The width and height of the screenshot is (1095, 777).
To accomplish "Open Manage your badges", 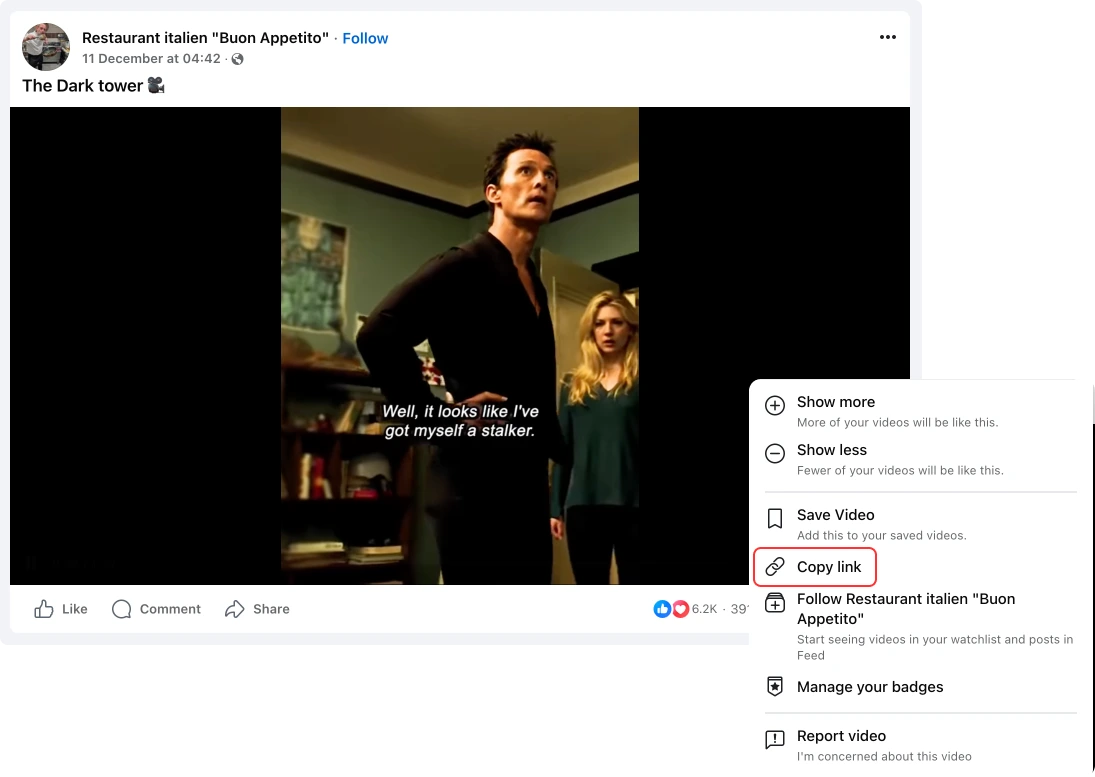I will pos(869,687).
